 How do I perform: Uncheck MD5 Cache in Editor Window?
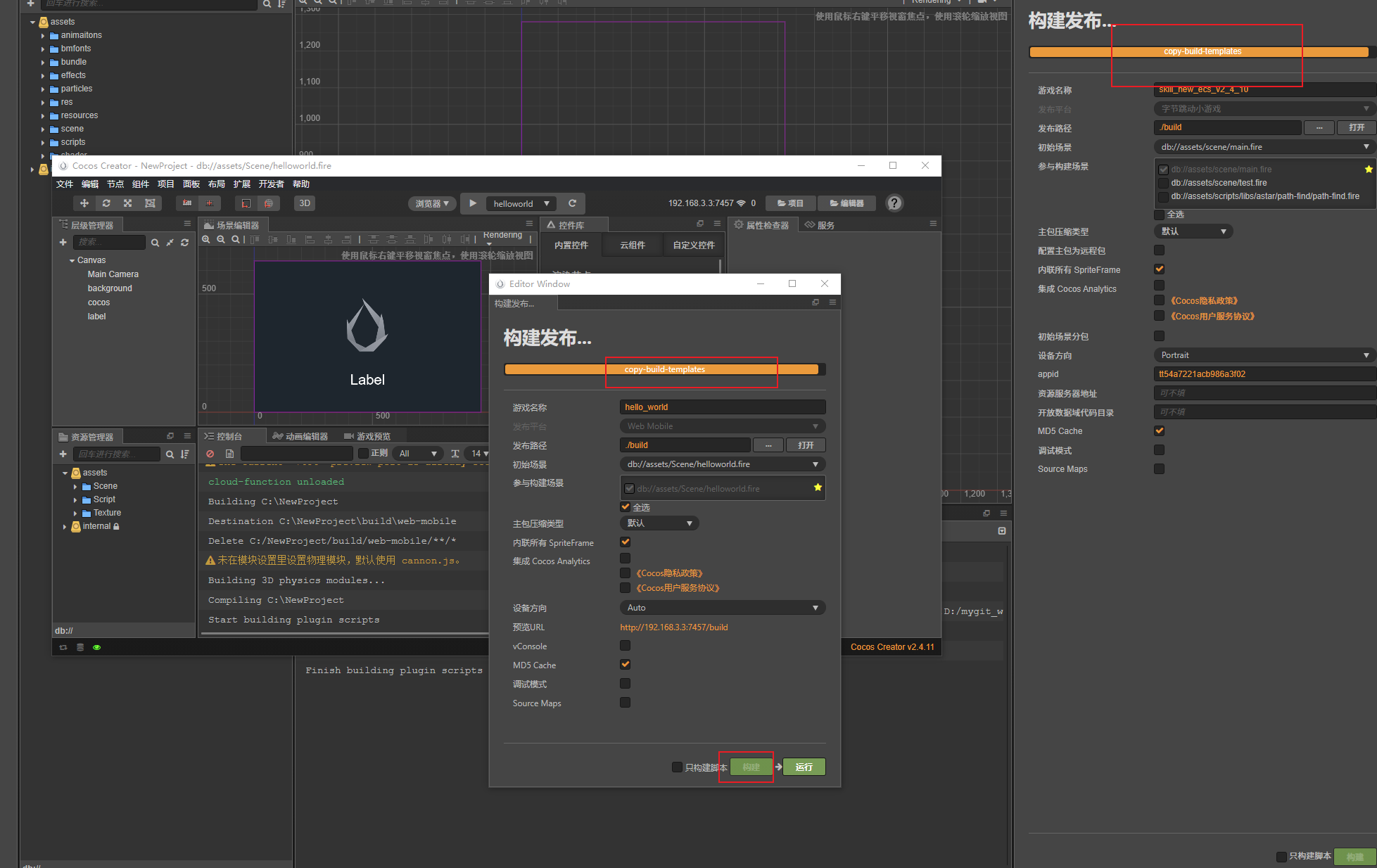tap(625, 665)
